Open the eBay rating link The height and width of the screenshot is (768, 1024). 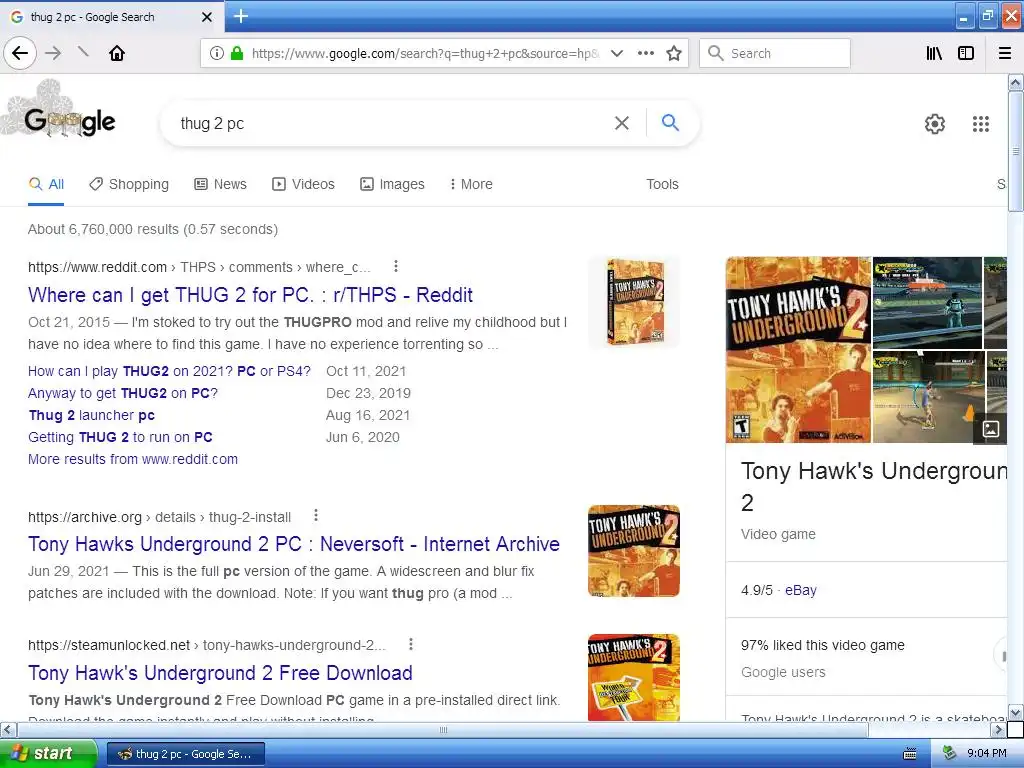801,590
